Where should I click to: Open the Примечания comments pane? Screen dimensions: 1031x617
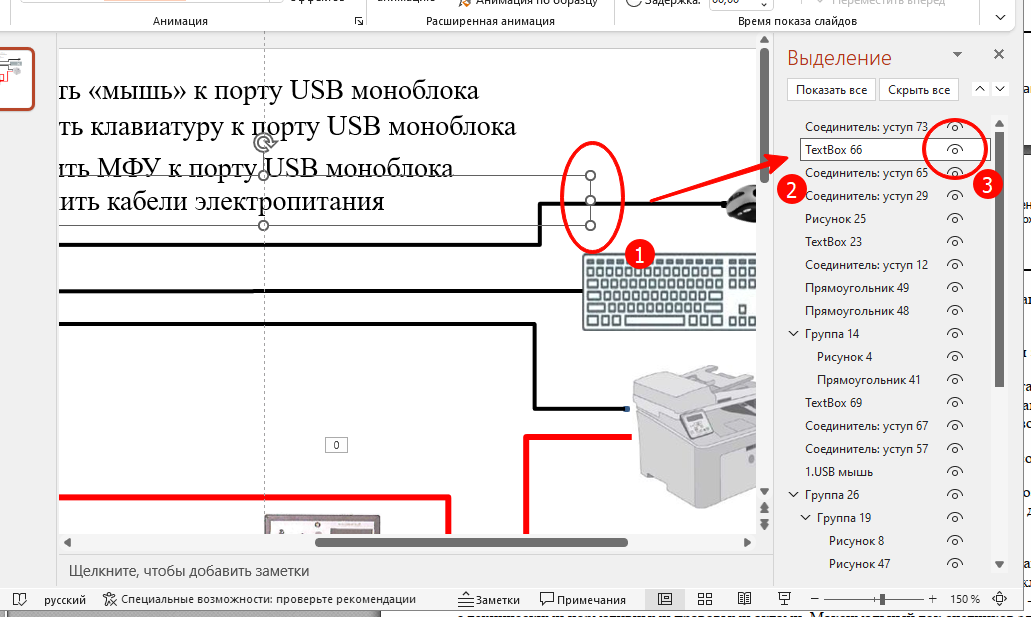click(x=583, y=599)
